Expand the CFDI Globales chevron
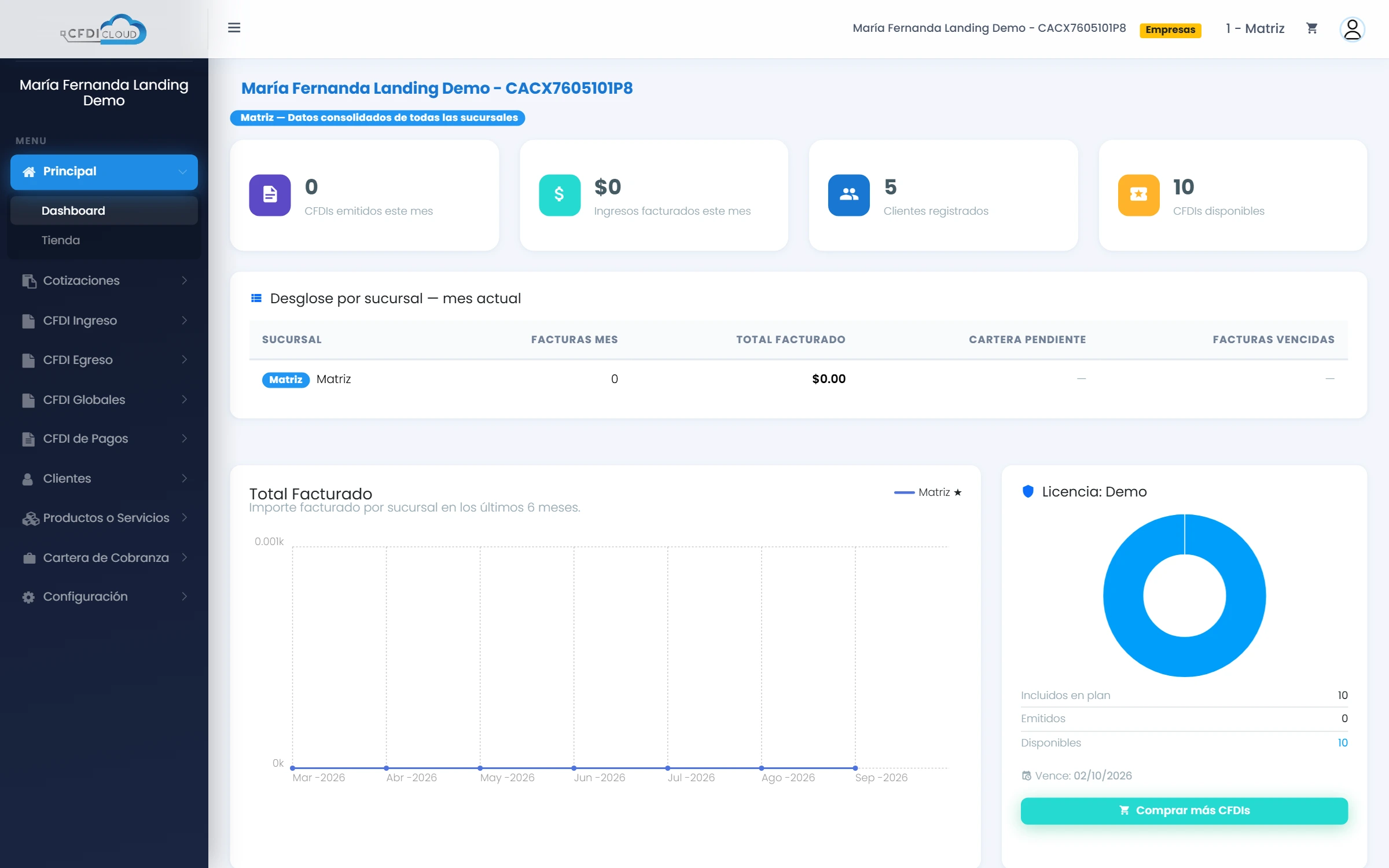The width and height of the screenshot is (1389, 868). tap(184, 399)
